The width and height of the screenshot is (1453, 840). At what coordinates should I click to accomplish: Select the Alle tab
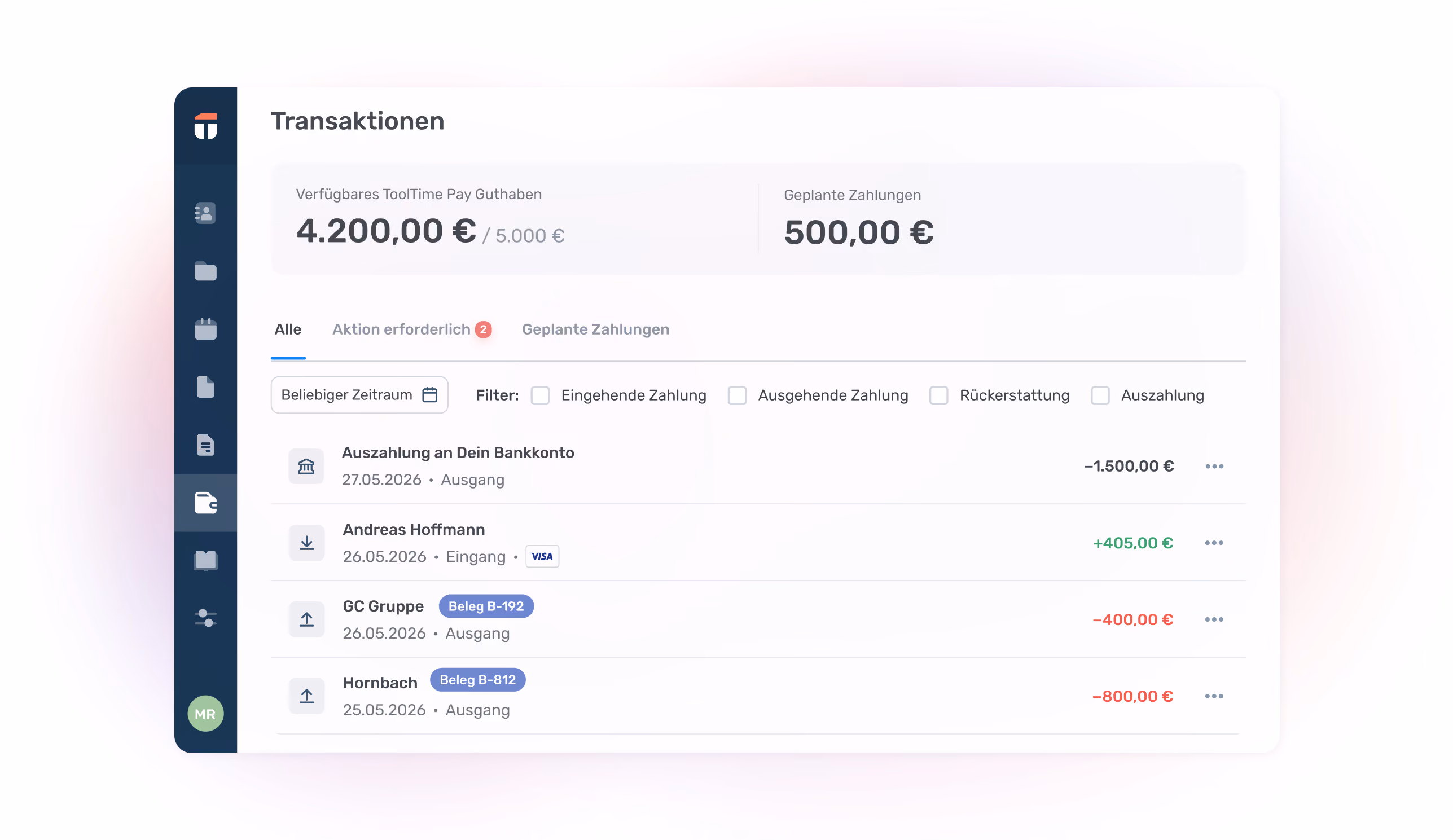[x=288, y=329]
